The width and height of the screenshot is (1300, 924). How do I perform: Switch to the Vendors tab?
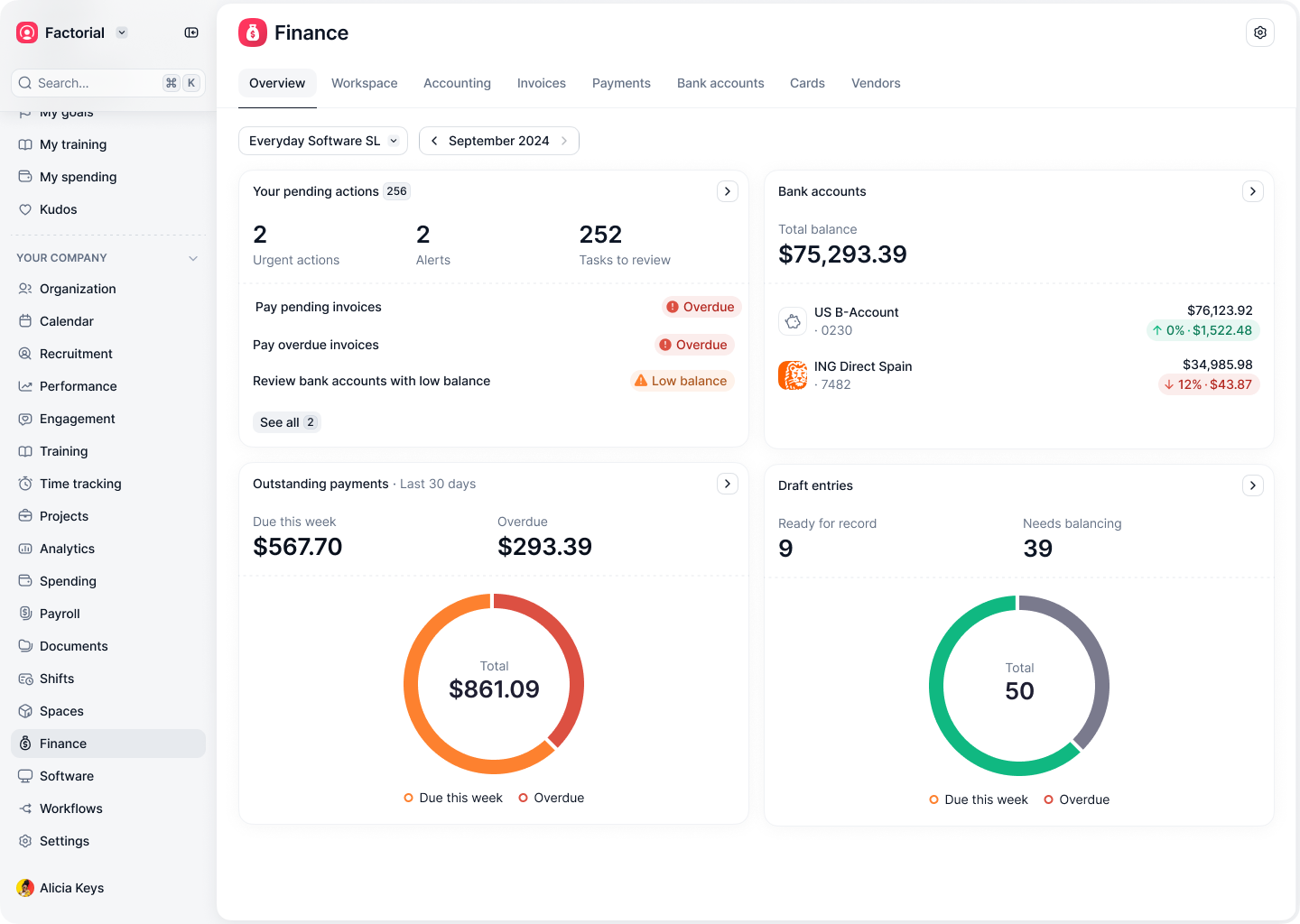click(875, 83)
